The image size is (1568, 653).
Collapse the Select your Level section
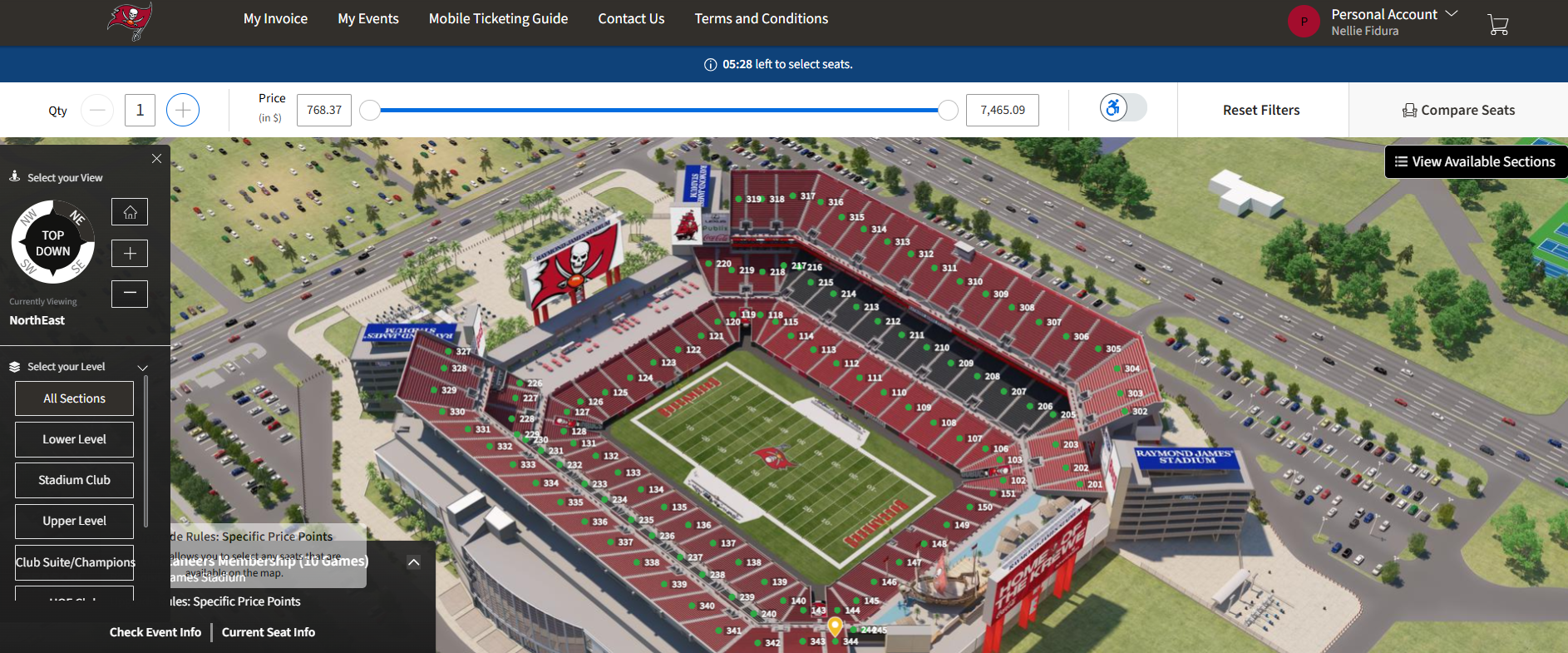(x=142, y=367)
